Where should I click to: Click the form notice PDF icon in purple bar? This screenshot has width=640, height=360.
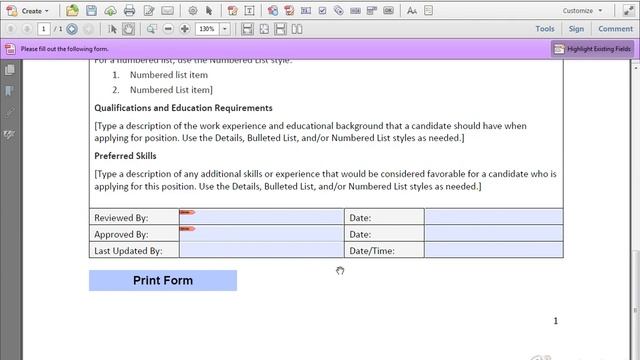coord(10,49)
